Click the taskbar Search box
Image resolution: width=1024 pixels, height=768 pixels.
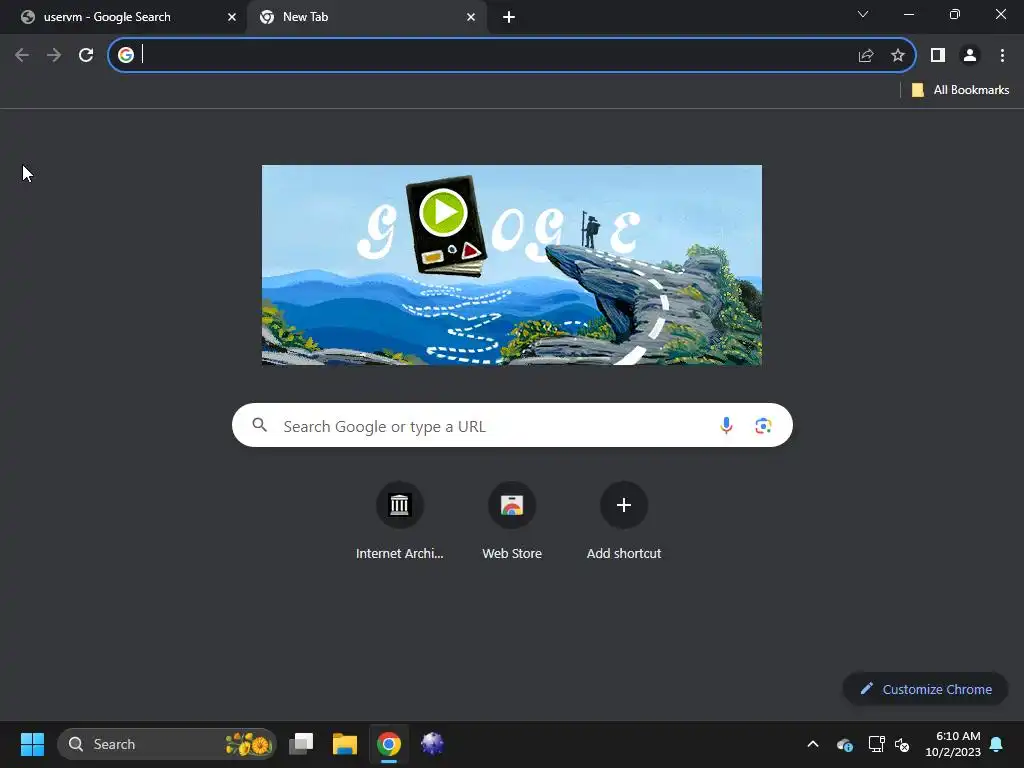tap(167, 744)
